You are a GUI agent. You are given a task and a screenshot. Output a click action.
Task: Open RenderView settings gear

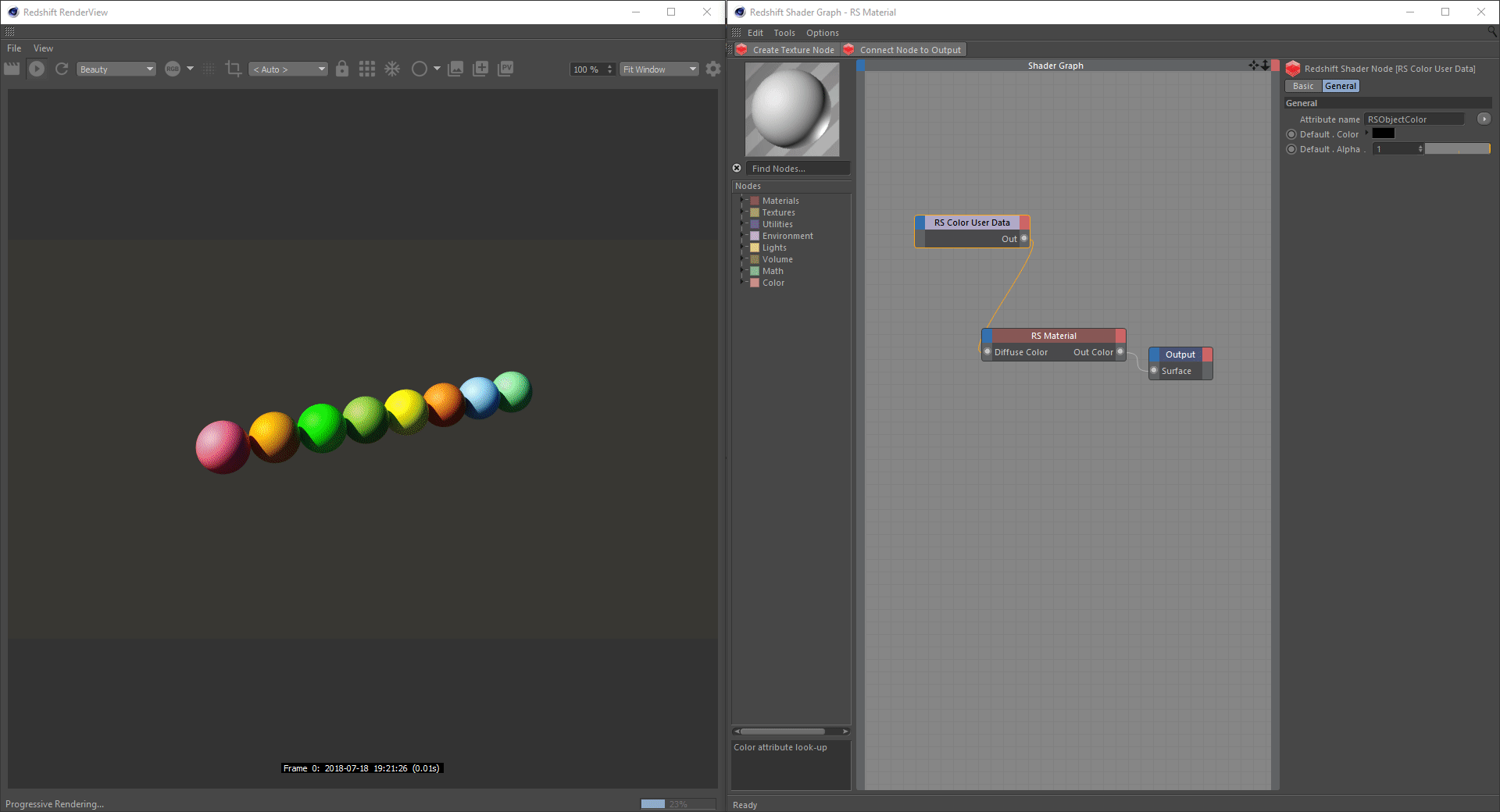pyautogui.click(x=712, y=69)
